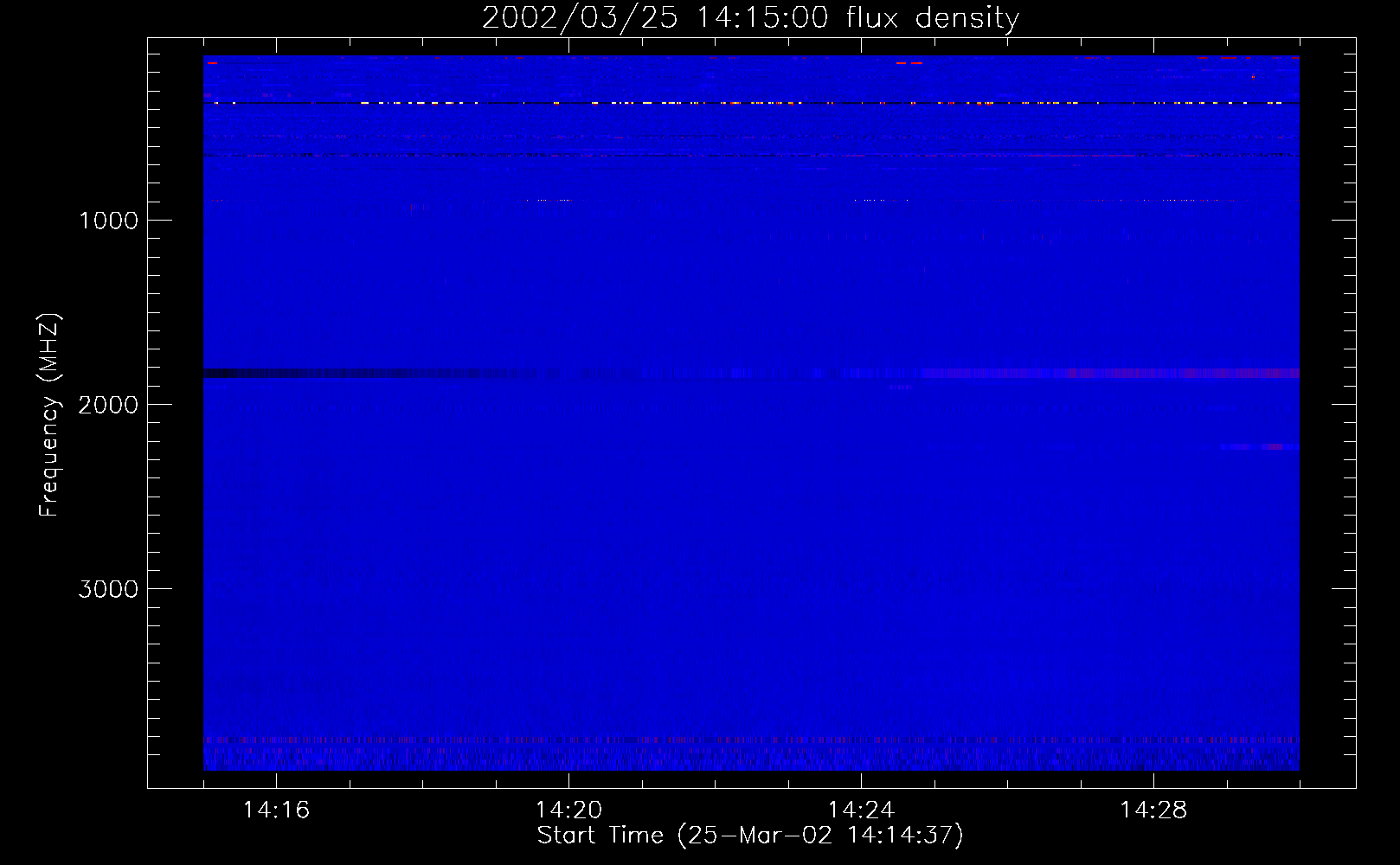Select the 1000 MHz frequency tick label
The image size is (1400, 865).
pos(108,221)
